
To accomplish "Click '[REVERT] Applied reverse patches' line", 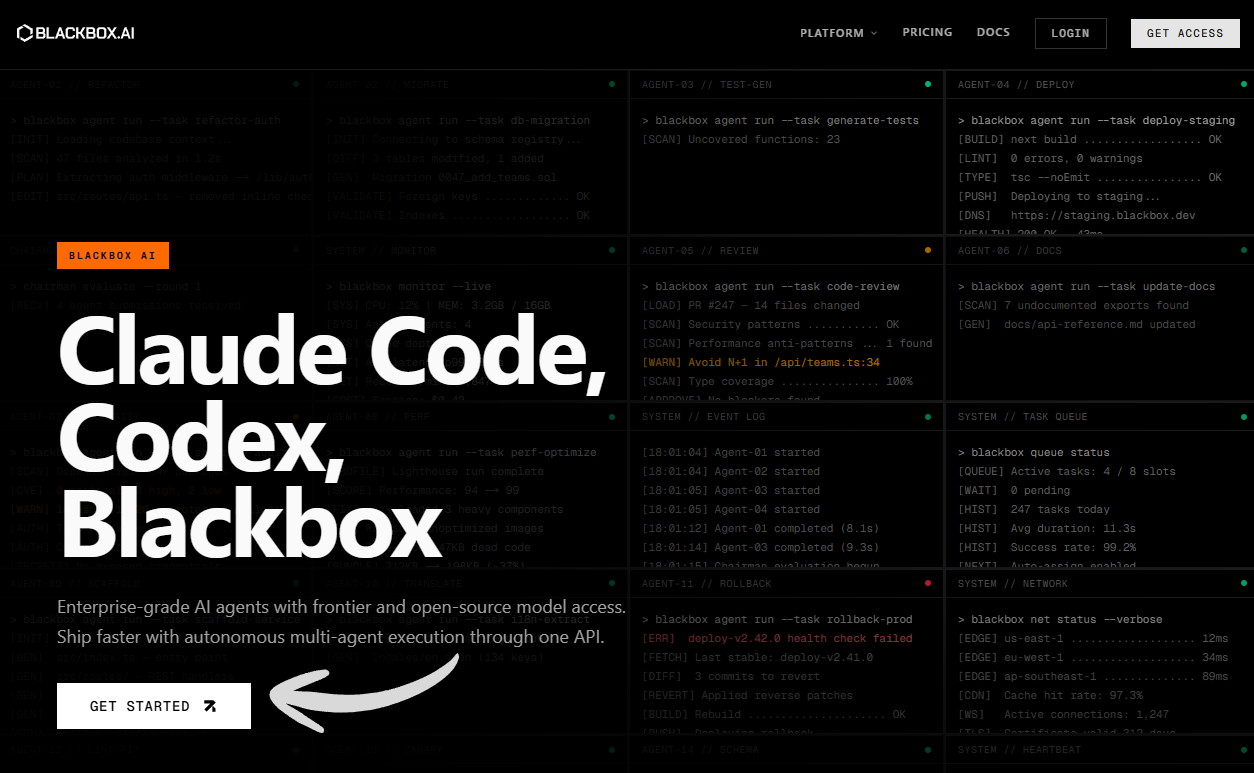I will point(747,696).
